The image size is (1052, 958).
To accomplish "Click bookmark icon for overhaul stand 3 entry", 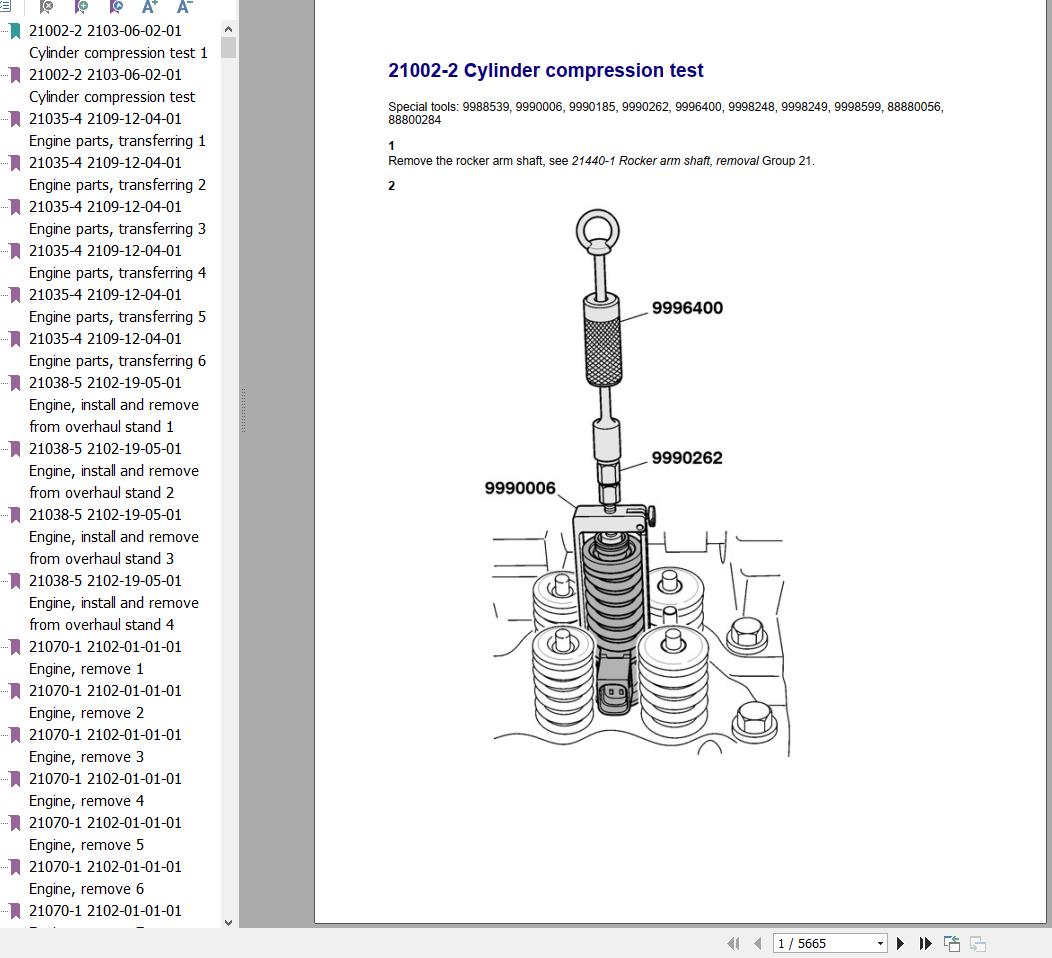I will pos(15,515).
